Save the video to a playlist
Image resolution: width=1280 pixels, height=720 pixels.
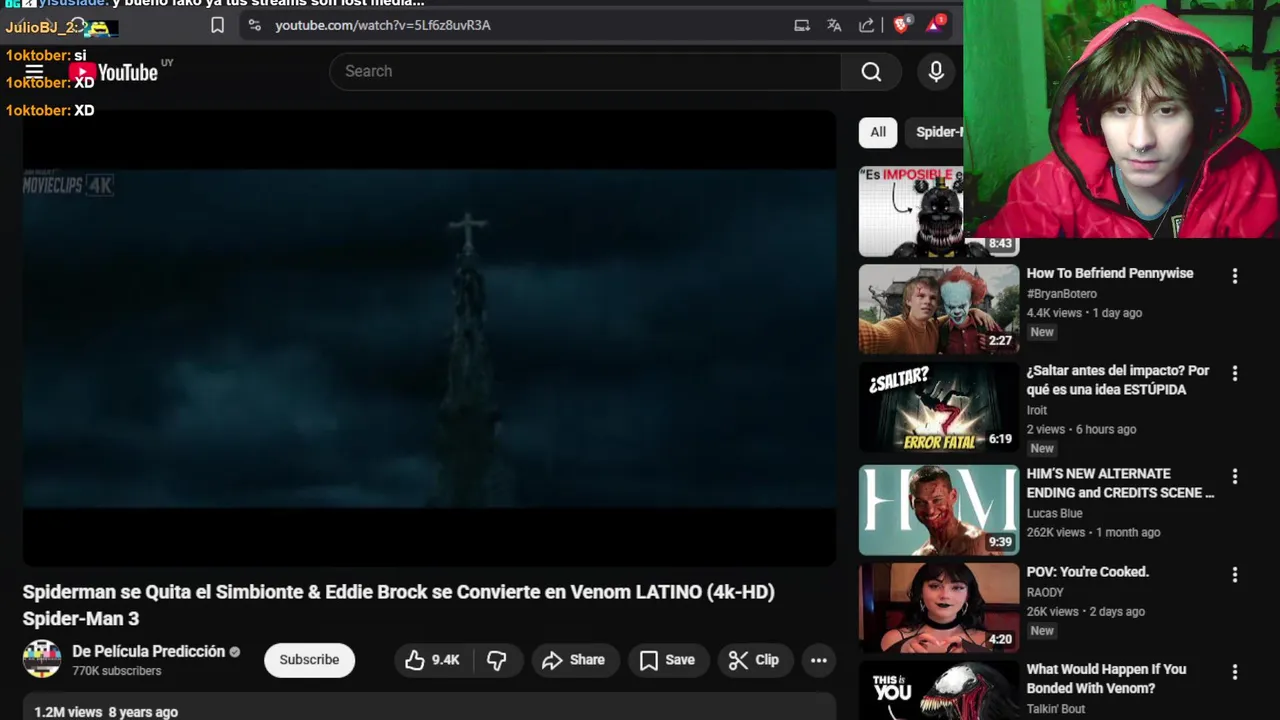(x=667, y=660)
